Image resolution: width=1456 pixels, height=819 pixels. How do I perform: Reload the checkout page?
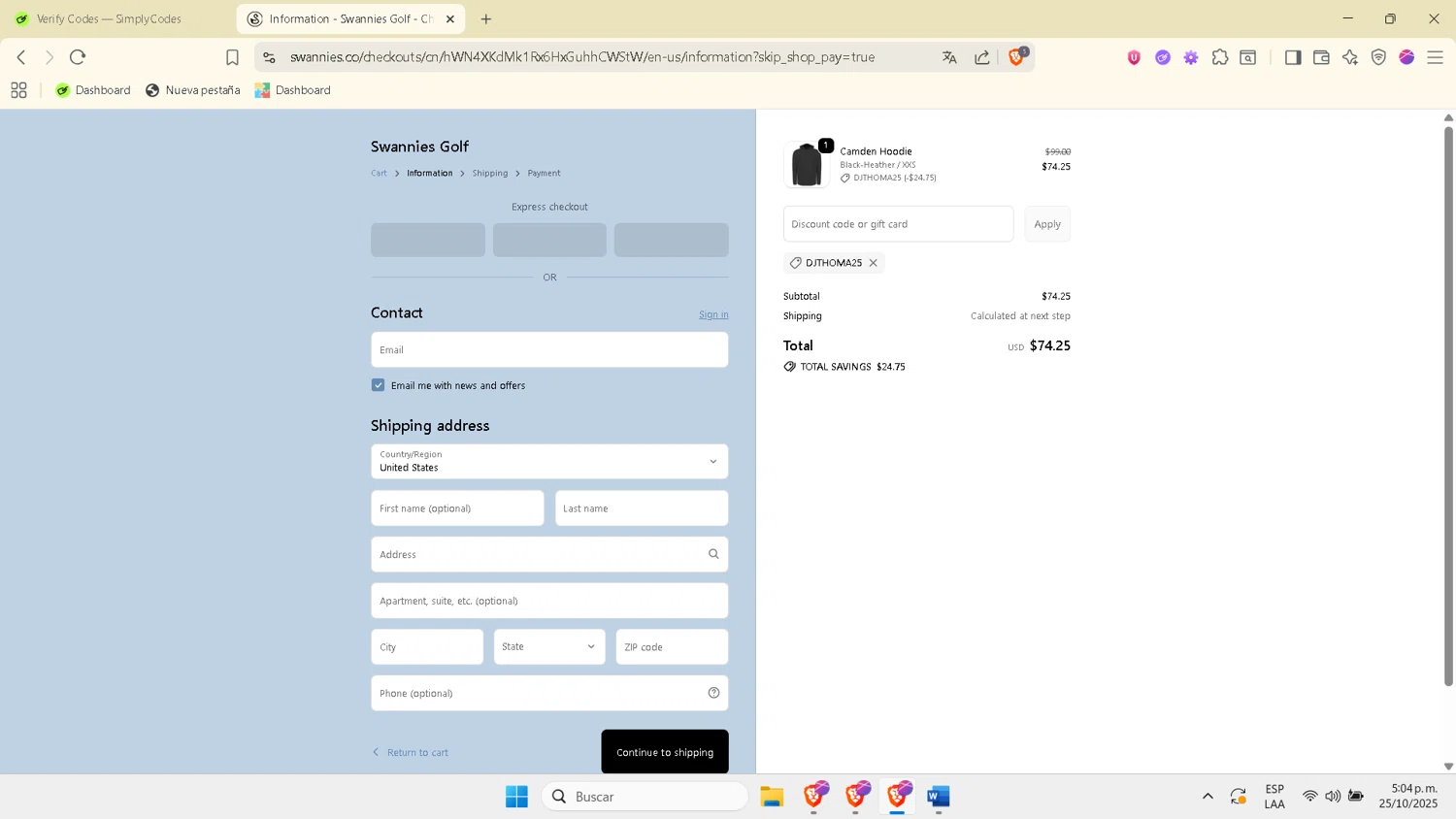pyautogui.click(x=78, y=57)
